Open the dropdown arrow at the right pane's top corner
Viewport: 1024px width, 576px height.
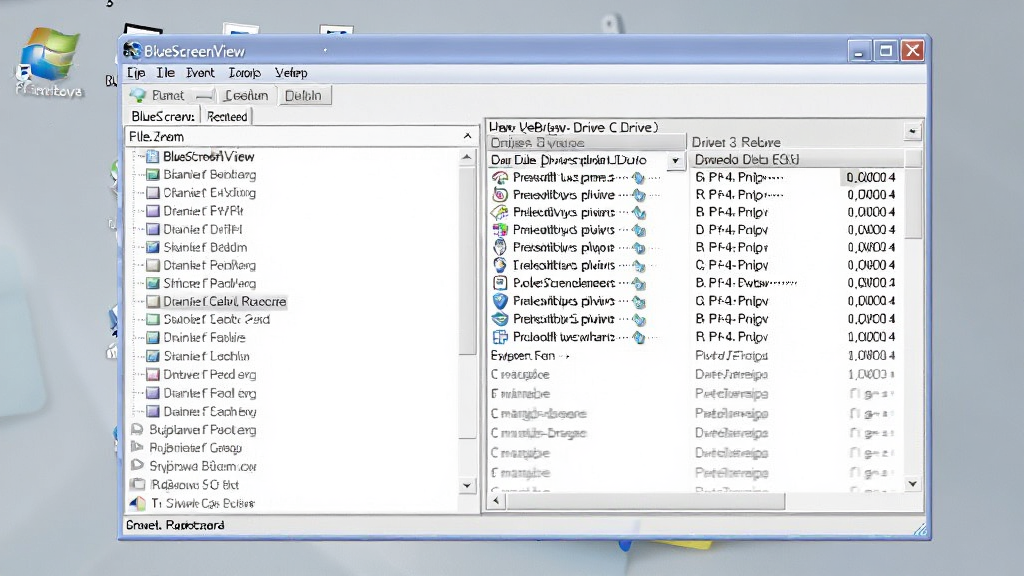point(912,131)
